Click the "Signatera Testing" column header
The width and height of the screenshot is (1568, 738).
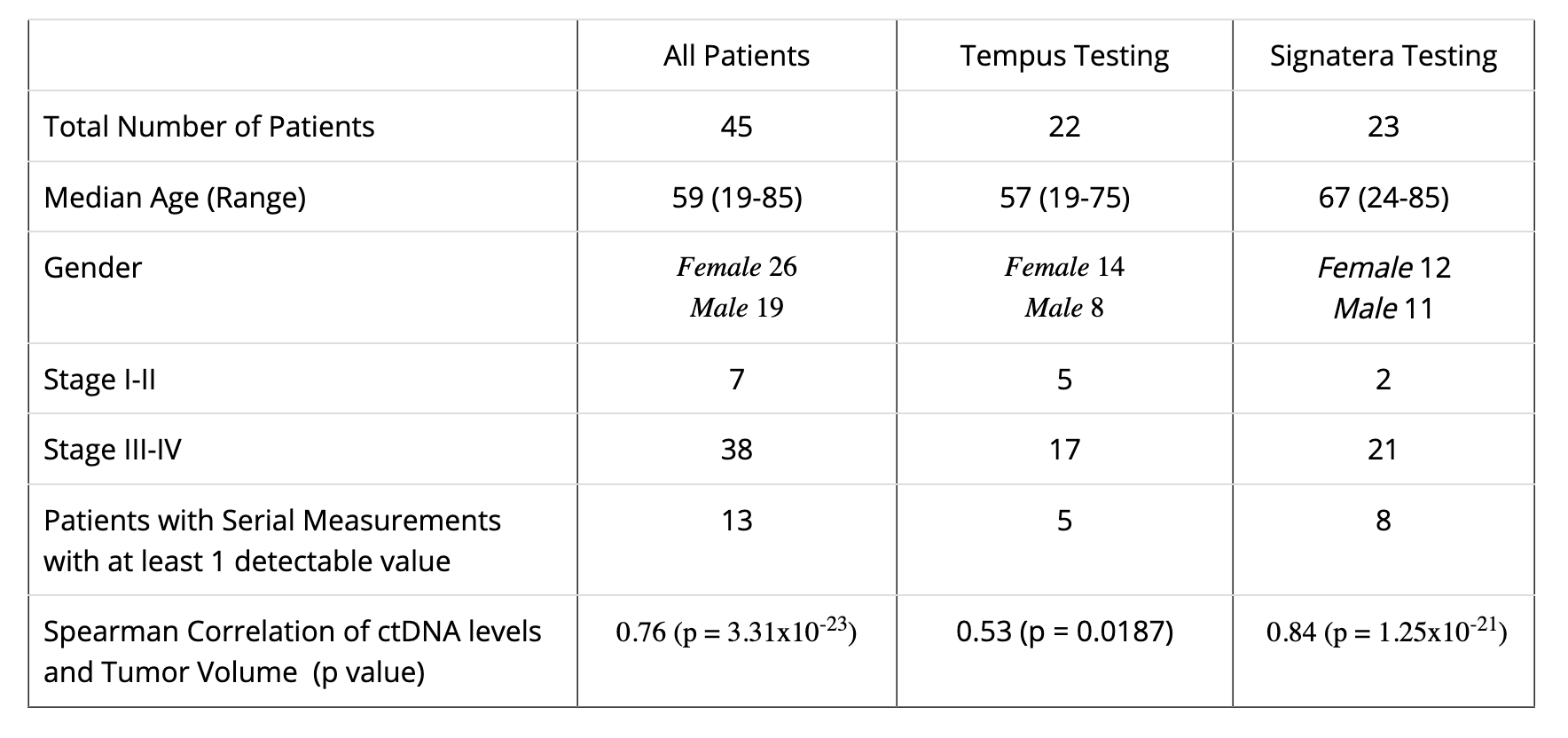point(1383,56)
